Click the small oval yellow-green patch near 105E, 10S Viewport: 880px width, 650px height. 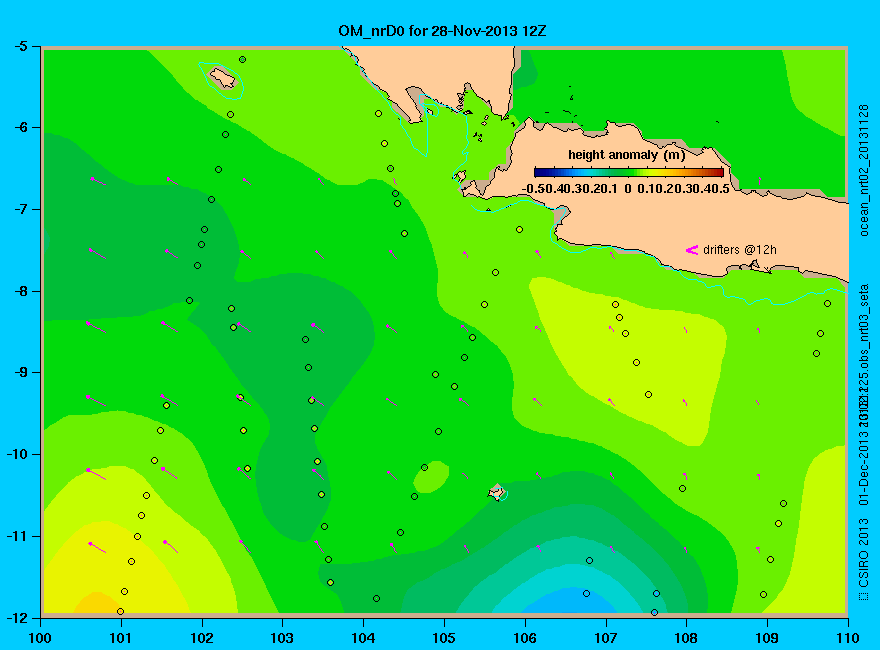click(431, 477)
